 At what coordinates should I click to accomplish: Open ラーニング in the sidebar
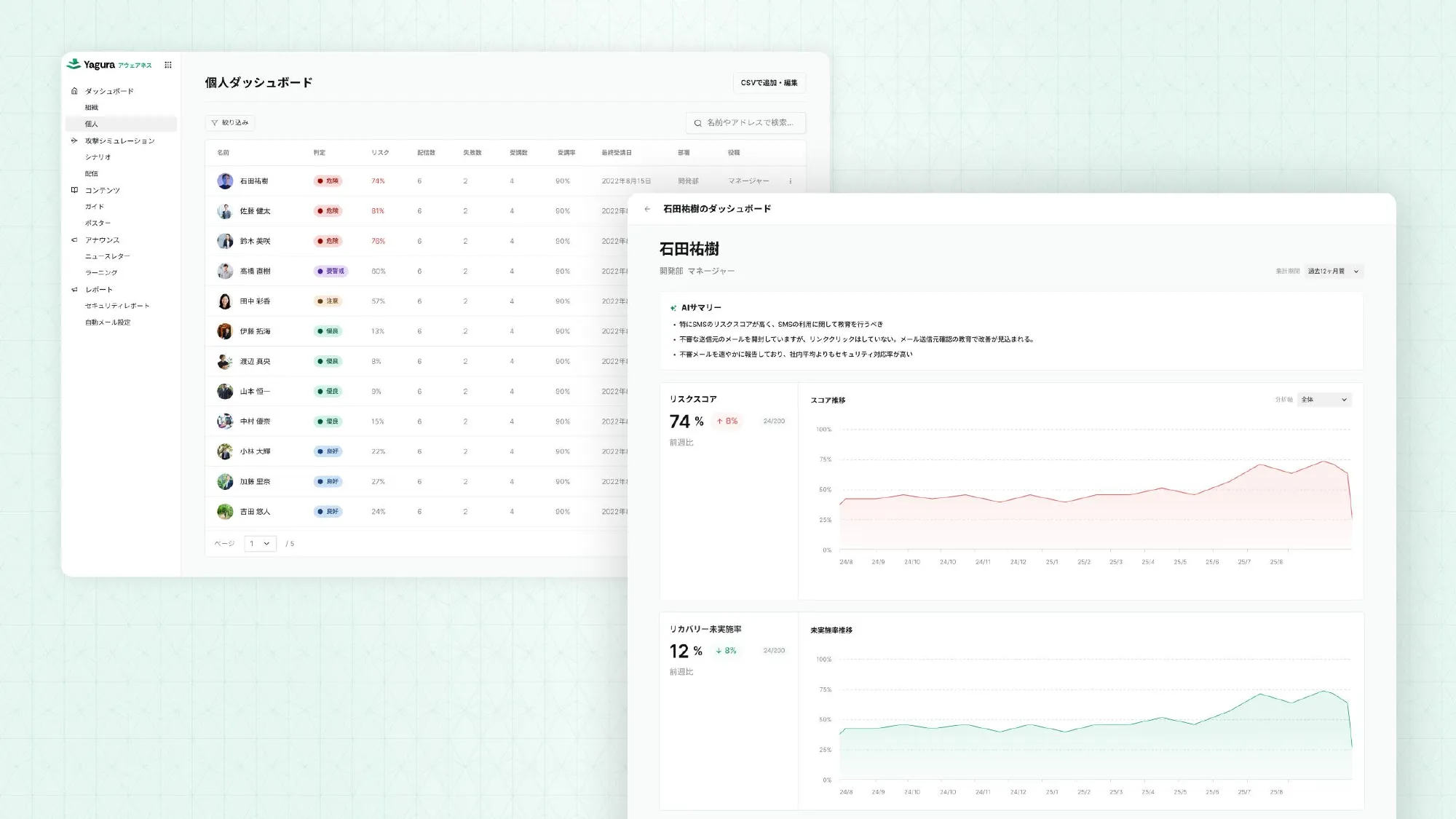point(101,273)
